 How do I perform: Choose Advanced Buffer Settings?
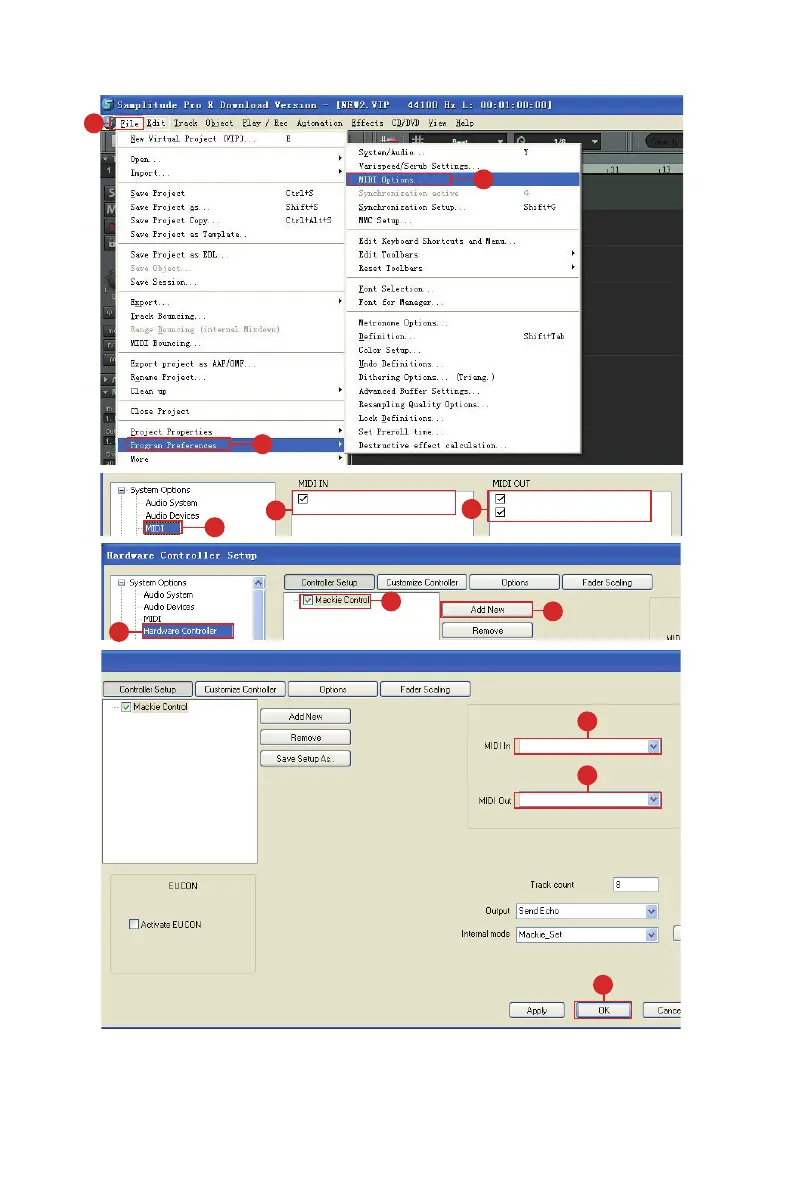462,392
